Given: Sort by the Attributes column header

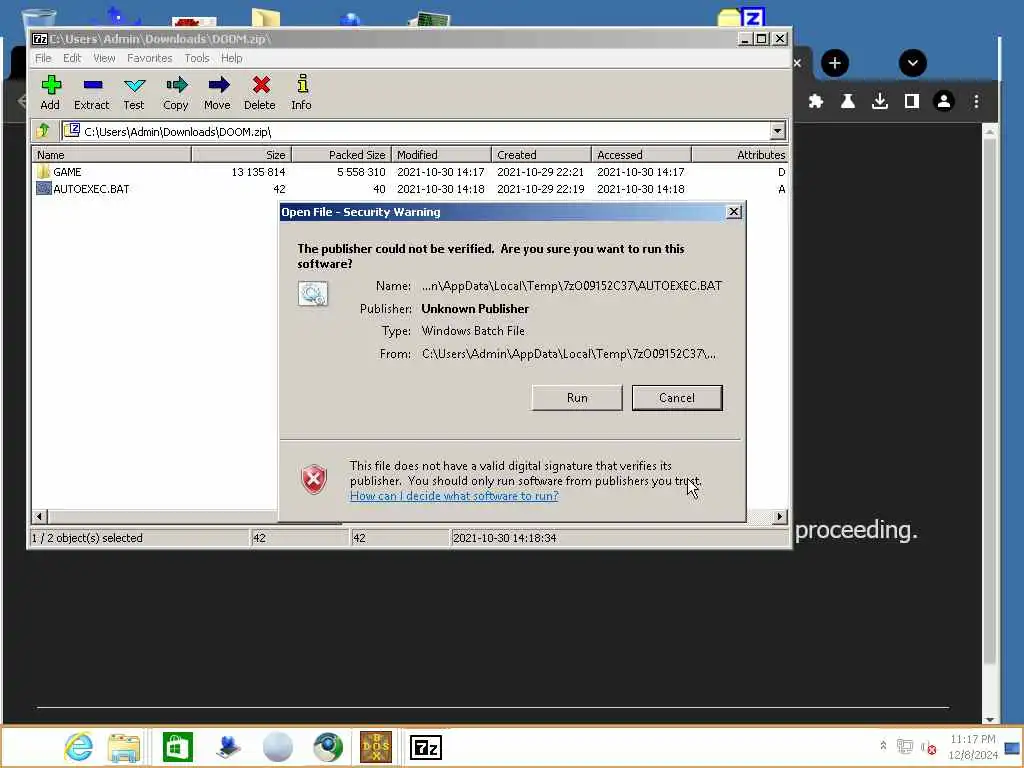Looking at the screenshot, I should pyautogui.click(x=740, y=155).
